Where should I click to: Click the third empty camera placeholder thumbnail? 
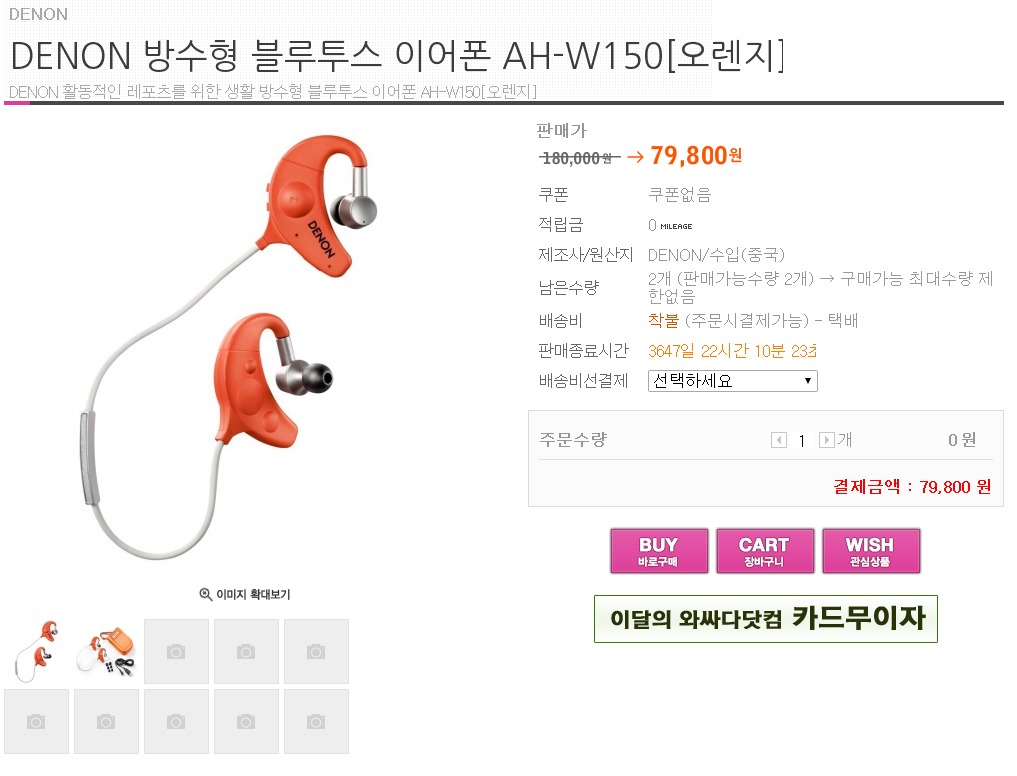[x=176, y=651]
